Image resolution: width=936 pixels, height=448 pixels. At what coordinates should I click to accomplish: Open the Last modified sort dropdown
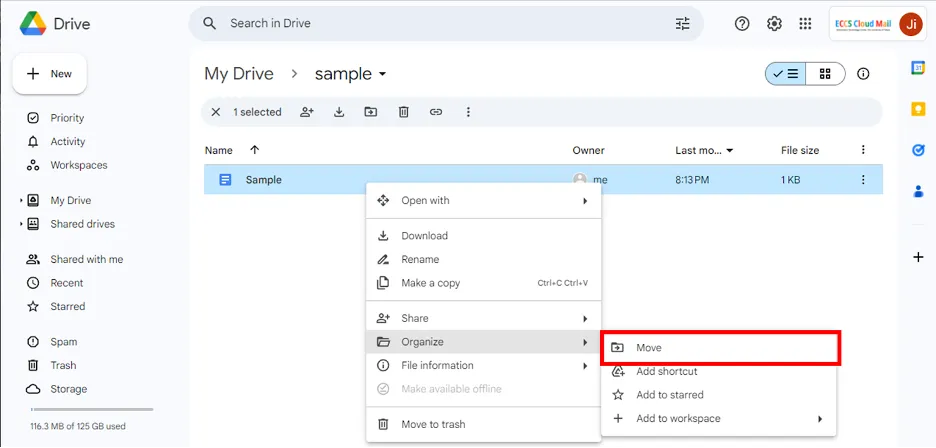(730, 151)
